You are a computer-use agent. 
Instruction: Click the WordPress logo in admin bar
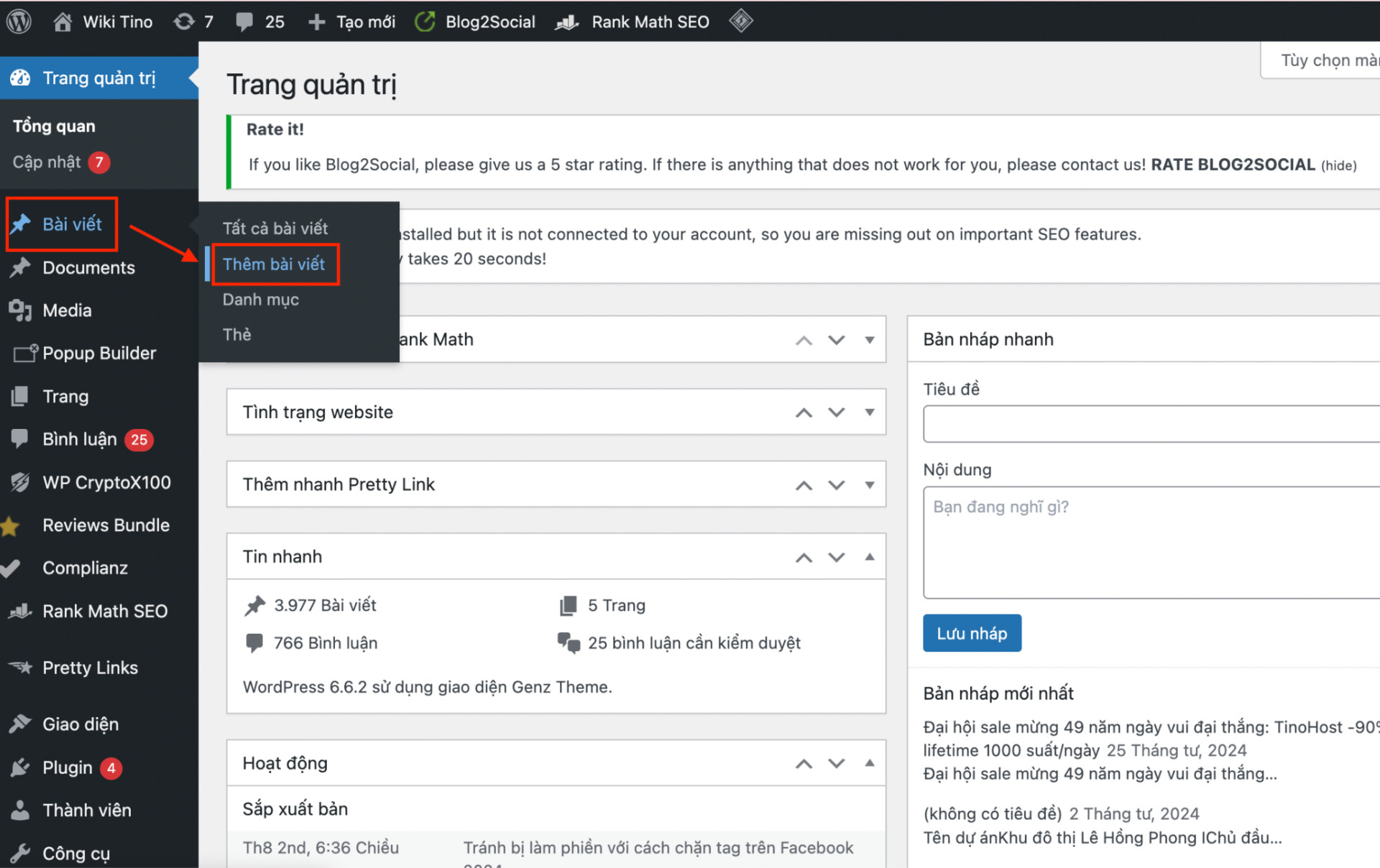coord(19,22)
